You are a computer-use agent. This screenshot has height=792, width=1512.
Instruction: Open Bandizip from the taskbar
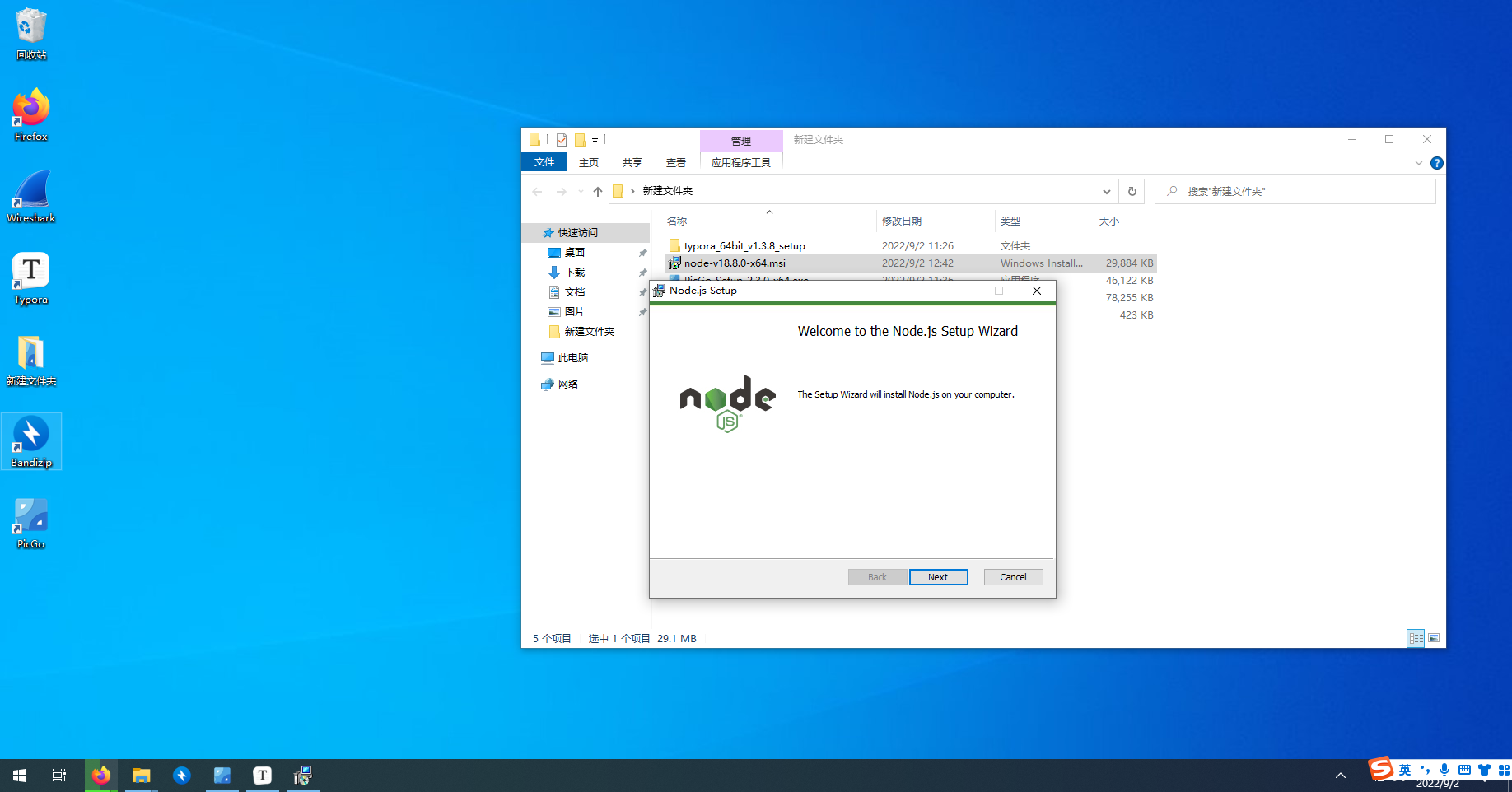pyautogui.click(x=182, y=776)
